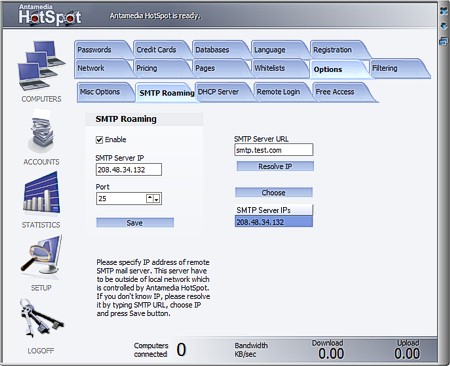450x366 pixels.
Task: Click the Logoff keys icon
Action: [41, 318]
